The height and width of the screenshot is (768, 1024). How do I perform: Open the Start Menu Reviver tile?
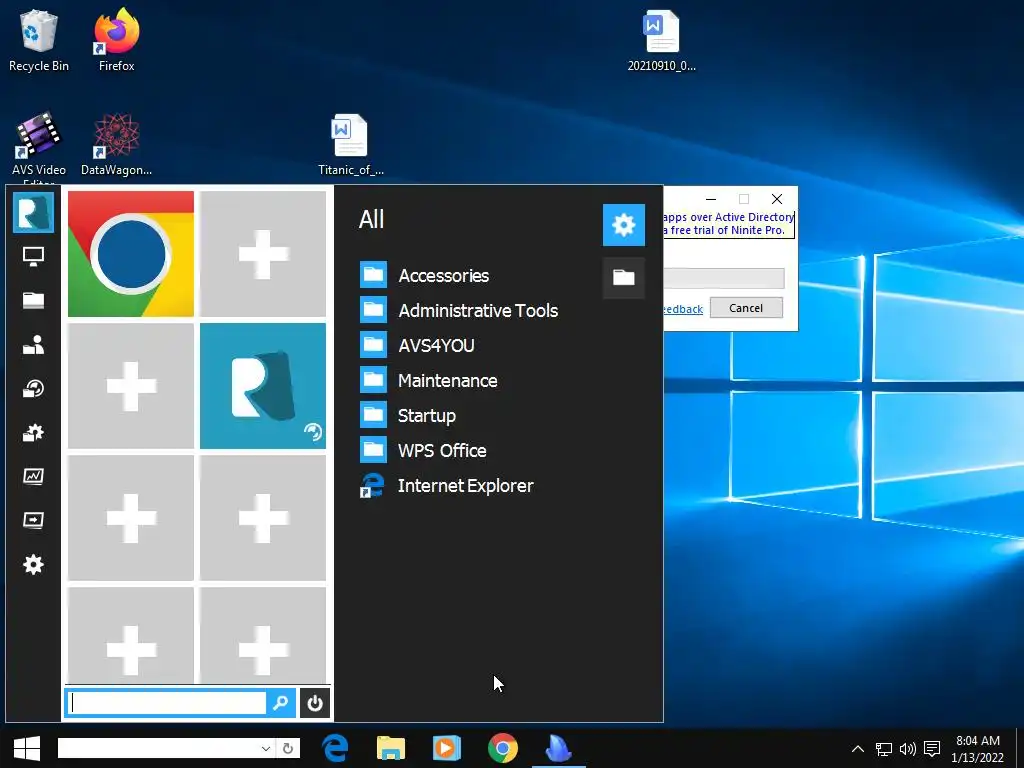pos(263,386)
